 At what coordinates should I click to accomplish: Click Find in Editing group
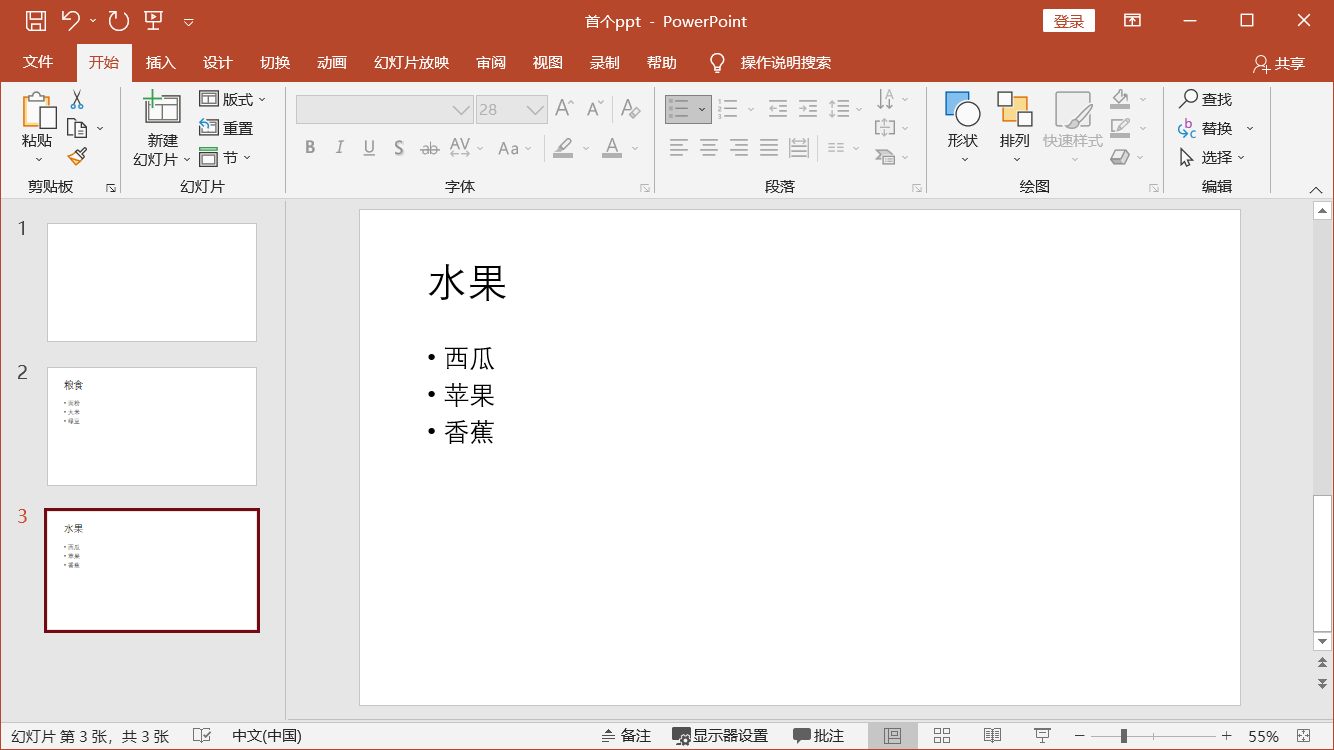pos(1205,99)
